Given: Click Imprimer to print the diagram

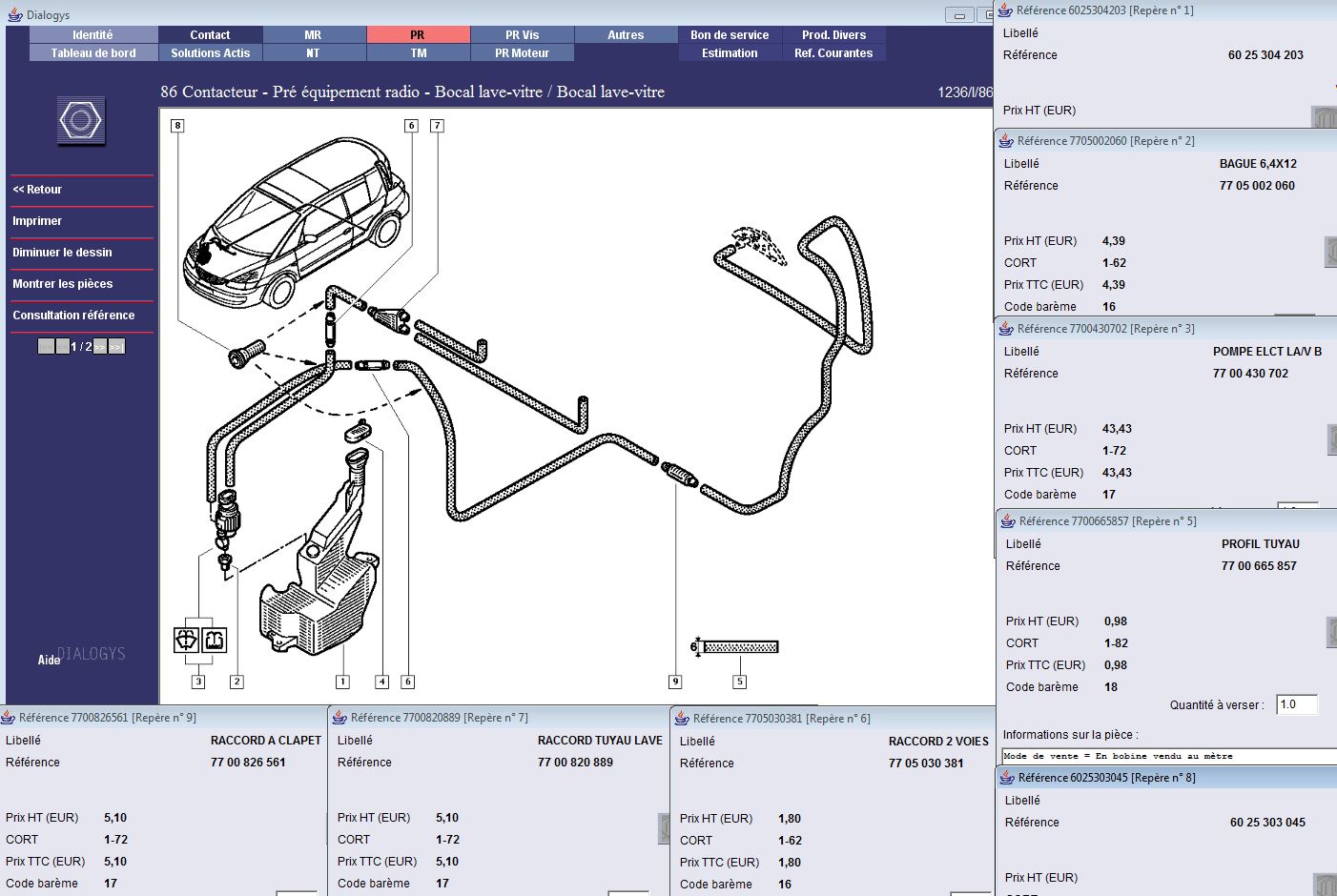Looking at the screenshot, I should pos(37,221).
